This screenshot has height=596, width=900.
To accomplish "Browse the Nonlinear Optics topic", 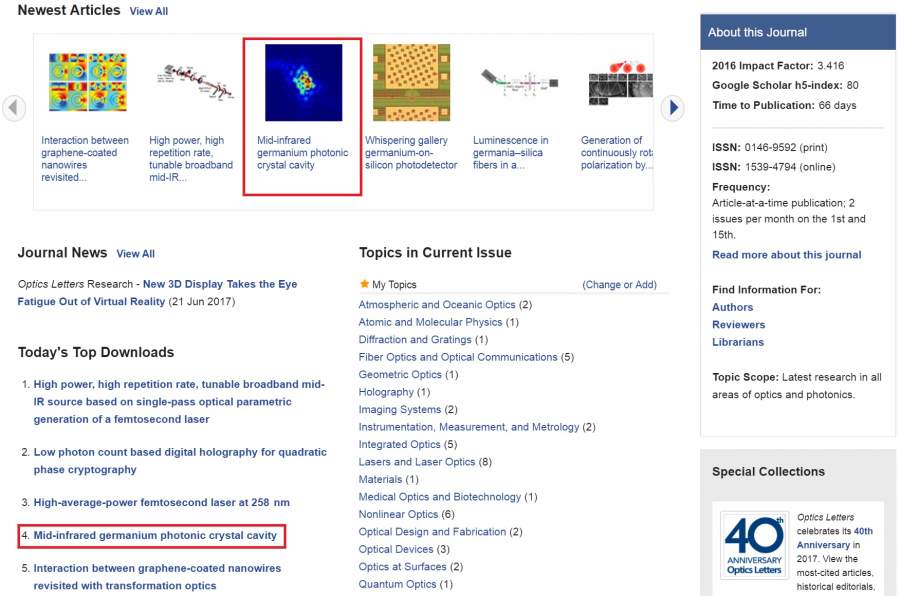I will [x=398, y=514].
